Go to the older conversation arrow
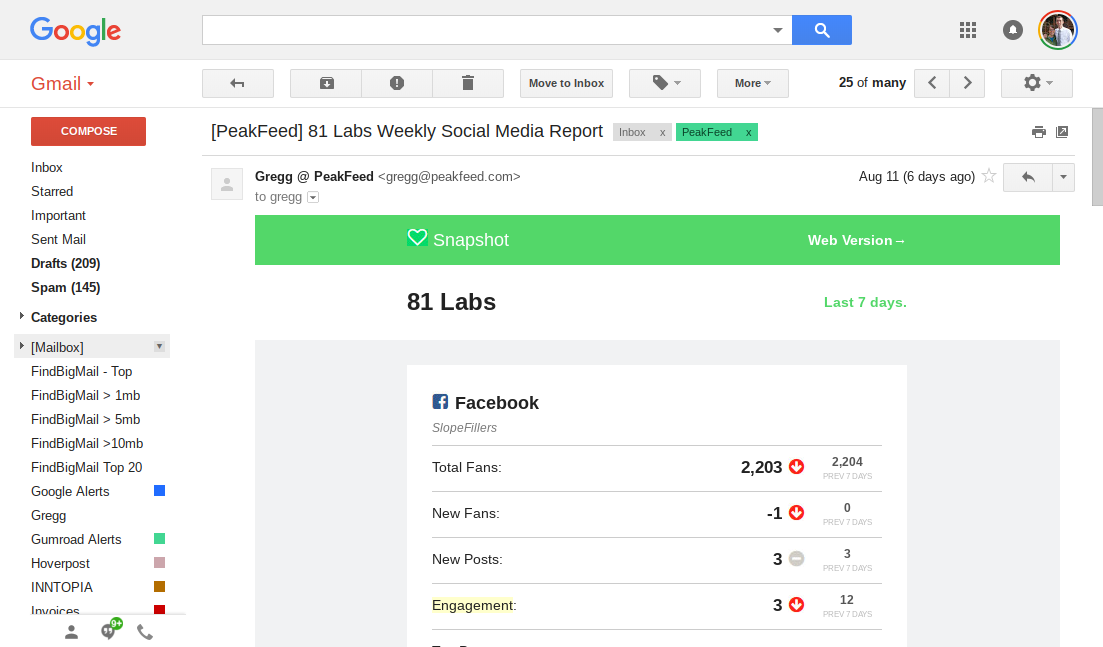The image size is (1103, 647). click(967, 83)
